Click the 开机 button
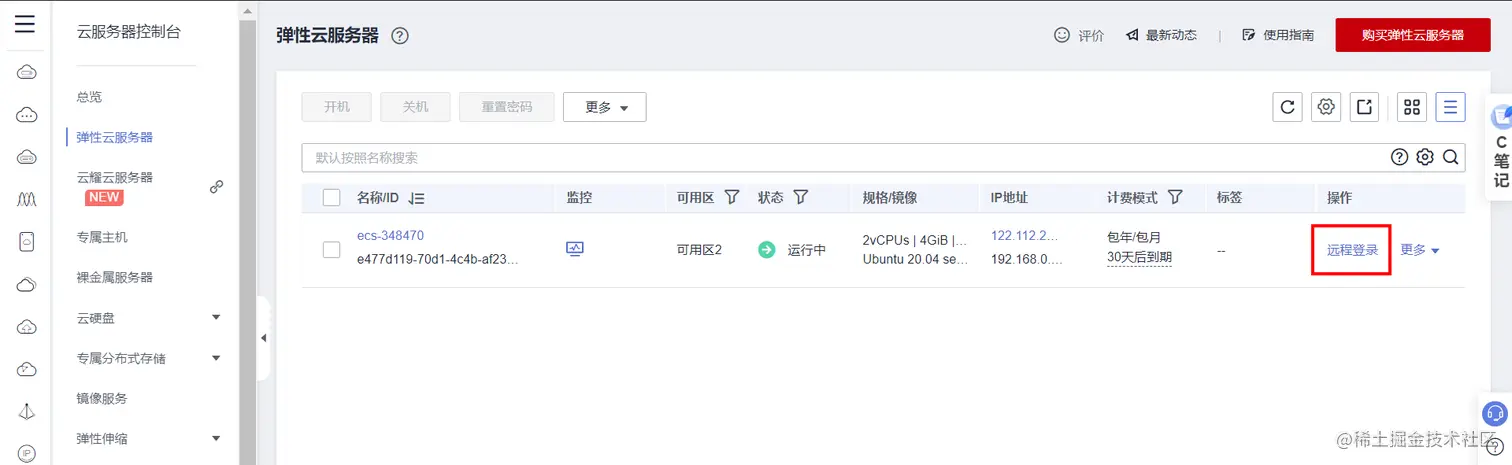1512x465 pixels. [x=337, y=107]
